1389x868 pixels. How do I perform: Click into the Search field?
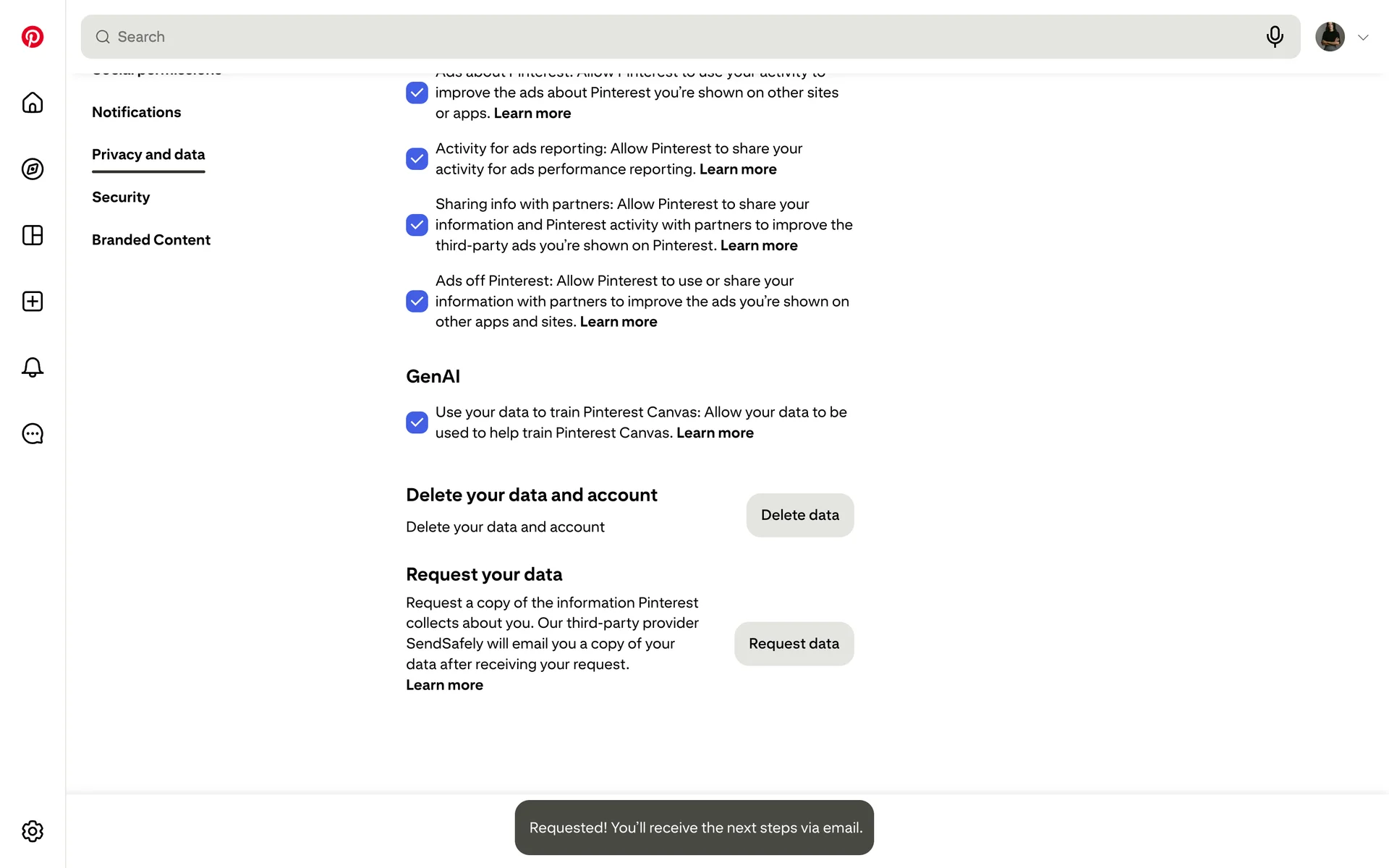[x=651, y=37]
